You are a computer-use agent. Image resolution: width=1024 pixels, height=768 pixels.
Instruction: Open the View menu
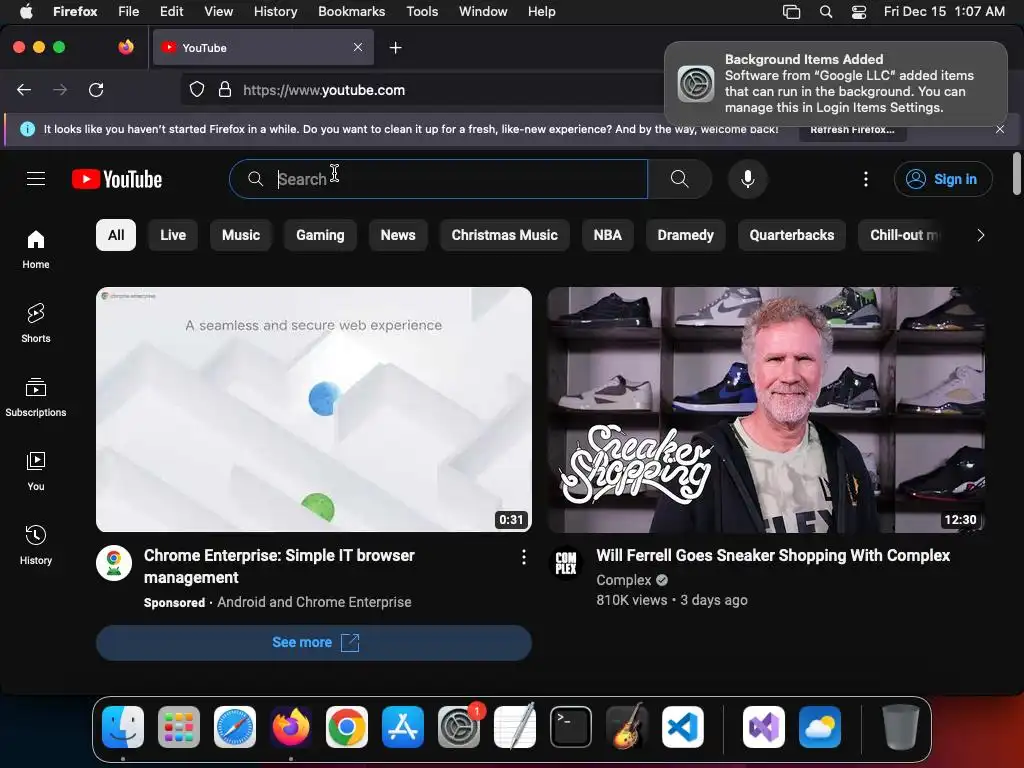[218, 12]
